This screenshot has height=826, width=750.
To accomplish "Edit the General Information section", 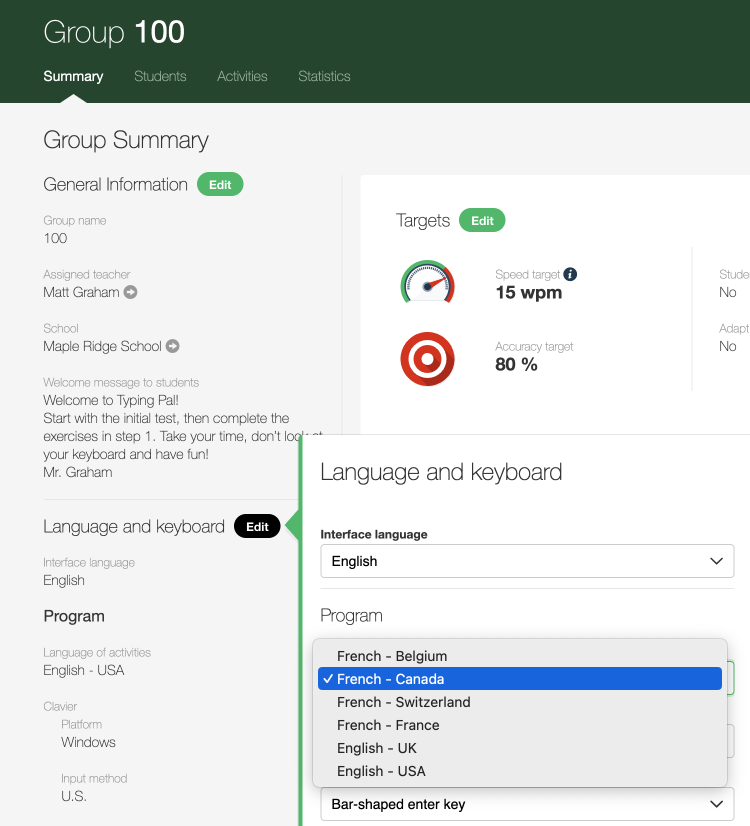I will 220,184.
